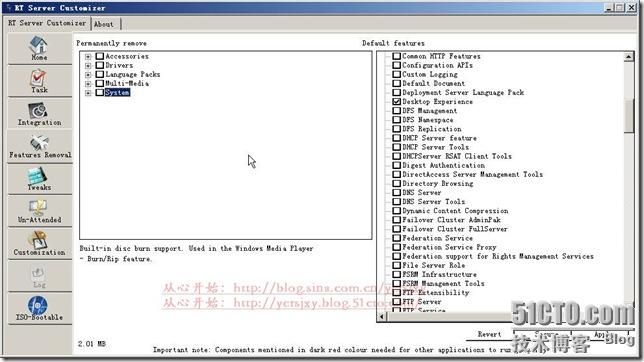Select the DNS Server Tools entry
Image resolution: width=644 pixels, height=362 pixels.
point(433,201)
